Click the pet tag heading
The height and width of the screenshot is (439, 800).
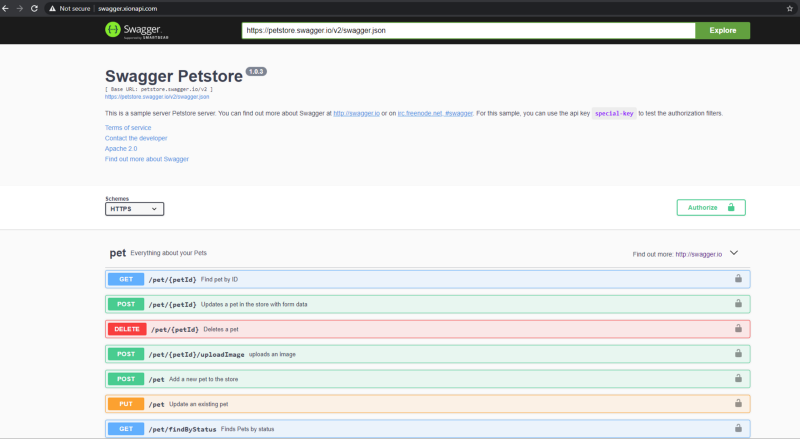[117, 253]
